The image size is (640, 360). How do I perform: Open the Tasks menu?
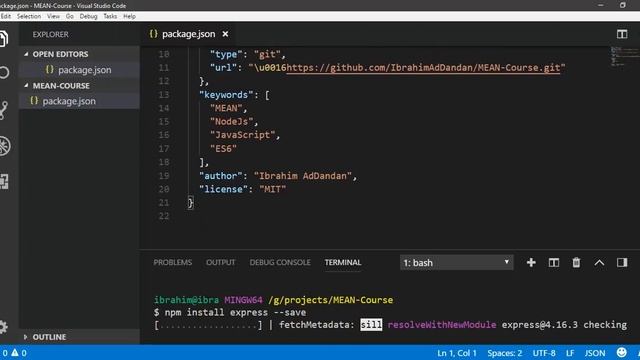click(x=110, y=16)
